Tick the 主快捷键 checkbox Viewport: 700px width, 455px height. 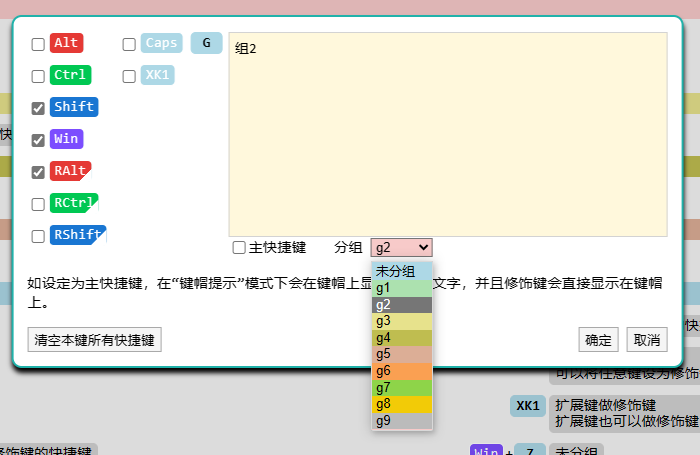pos(239,248)
